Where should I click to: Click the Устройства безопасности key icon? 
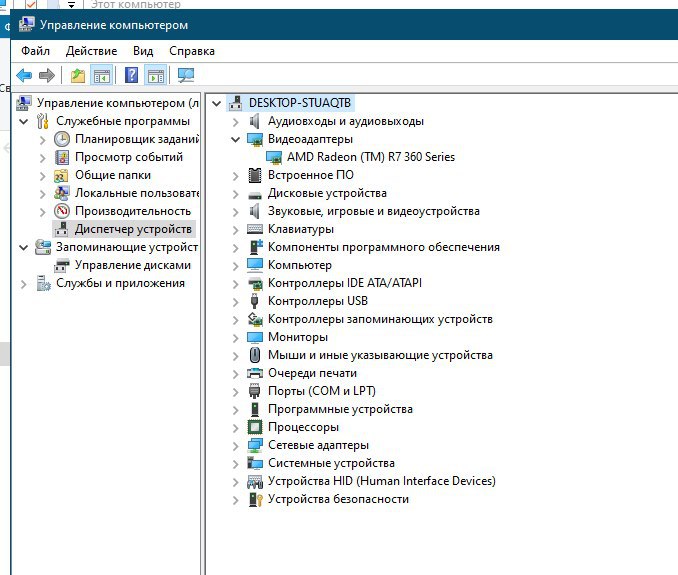pyautogui.click(x=256, y=499)
